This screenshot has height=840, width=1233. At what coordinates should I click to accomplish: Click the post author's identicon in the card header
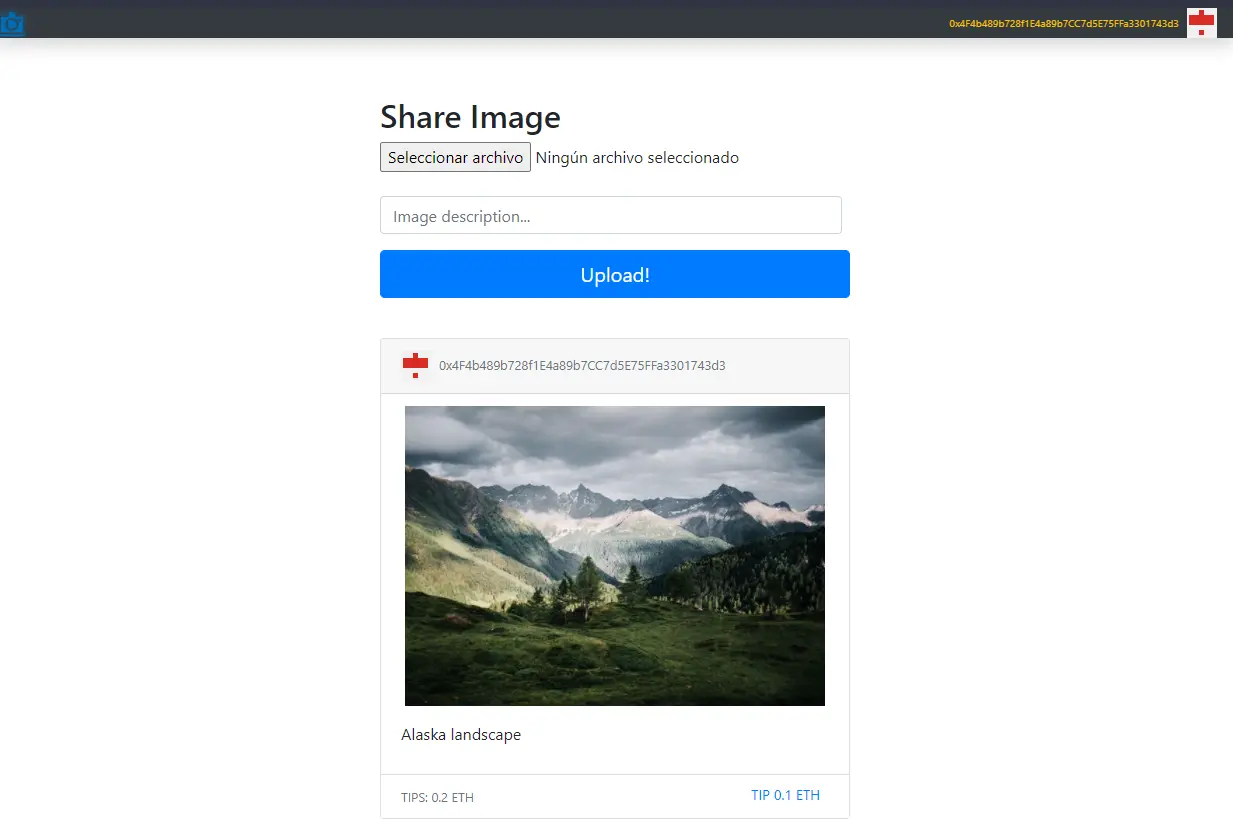coord(415,366)
